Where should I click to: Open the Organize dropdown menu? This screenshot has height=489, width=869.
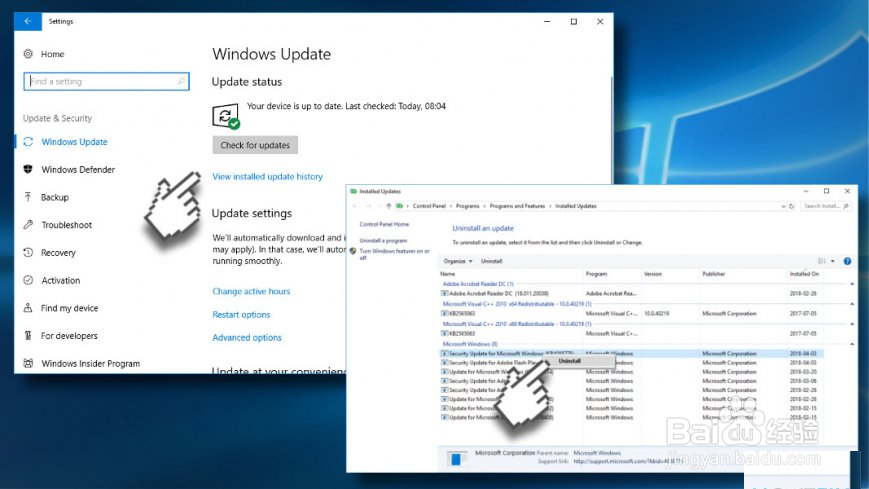[458, 261]
